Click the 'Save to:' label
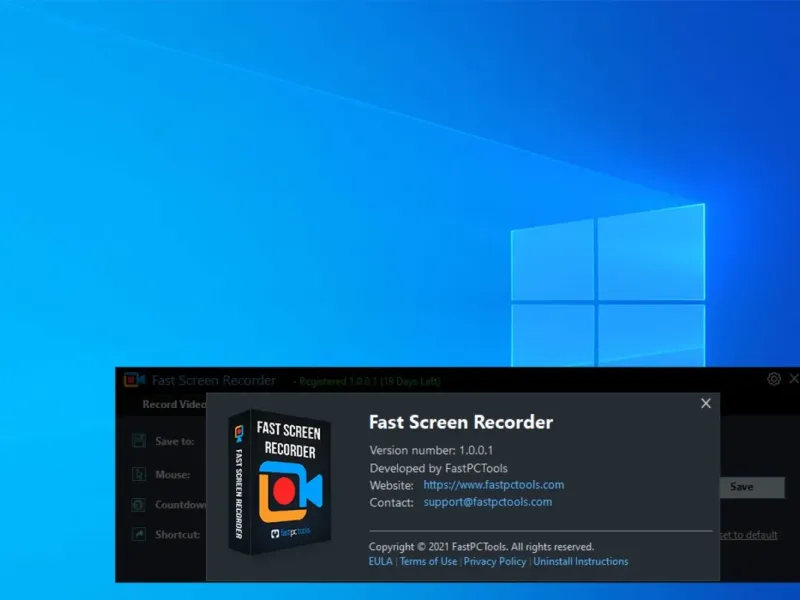This screenshot has height=600, width=800. tap(174, 441)
